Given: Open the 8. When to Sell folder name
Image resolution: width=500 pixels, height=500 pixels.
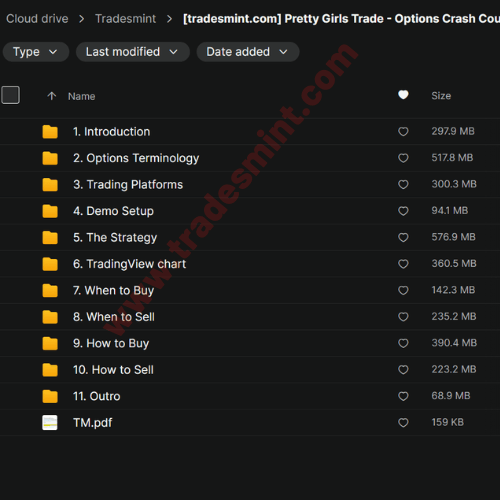Looking at the screenshot, I should [x=114, y=317].
